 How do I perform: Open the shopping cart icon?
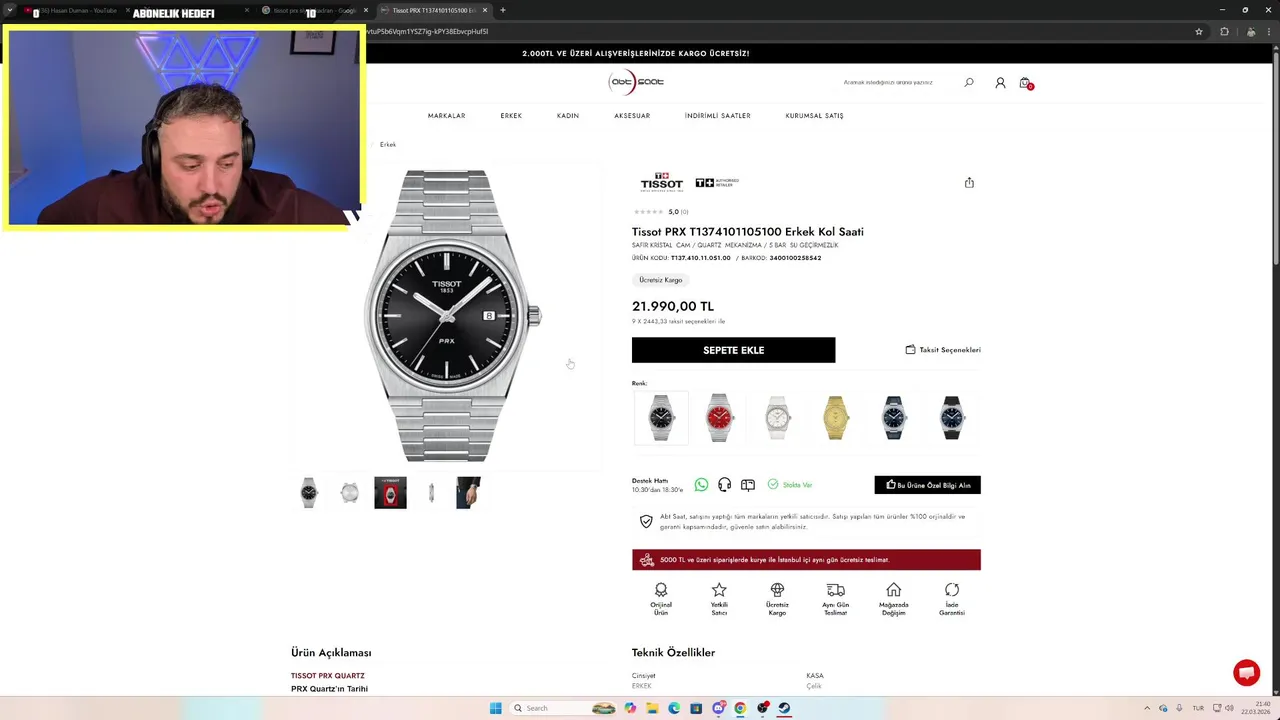pos(1025,83)
